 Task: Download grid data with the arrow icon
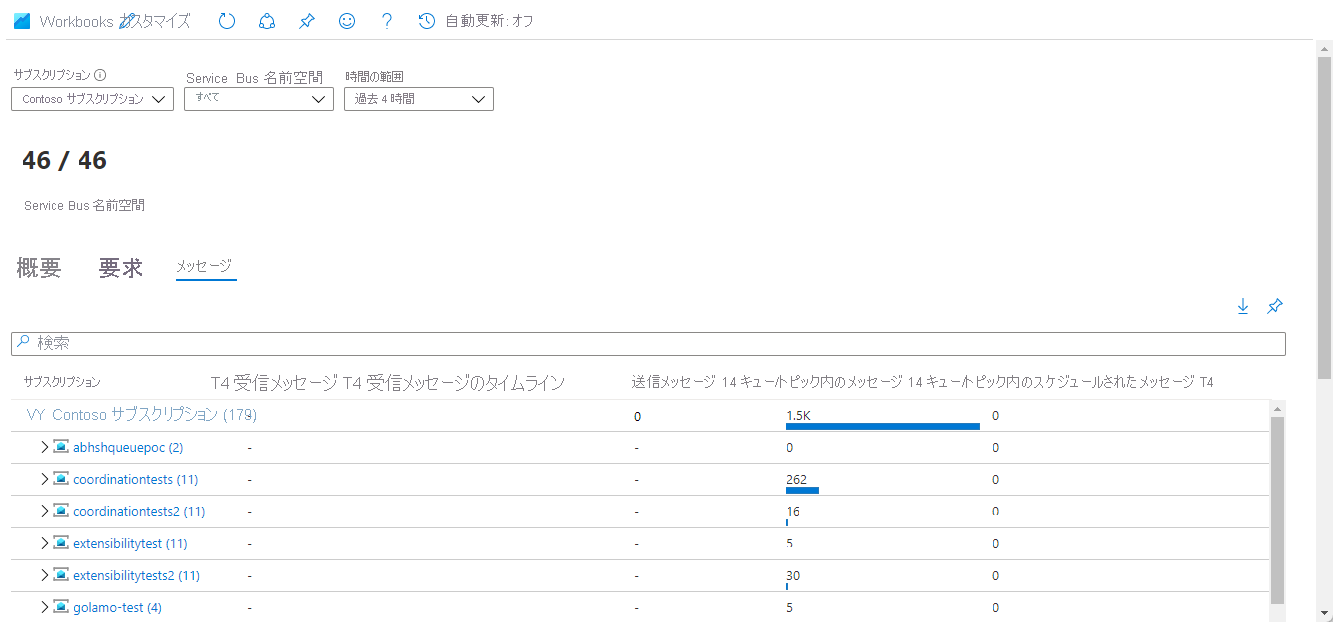pyautogui.click(x=1243, y=307)
